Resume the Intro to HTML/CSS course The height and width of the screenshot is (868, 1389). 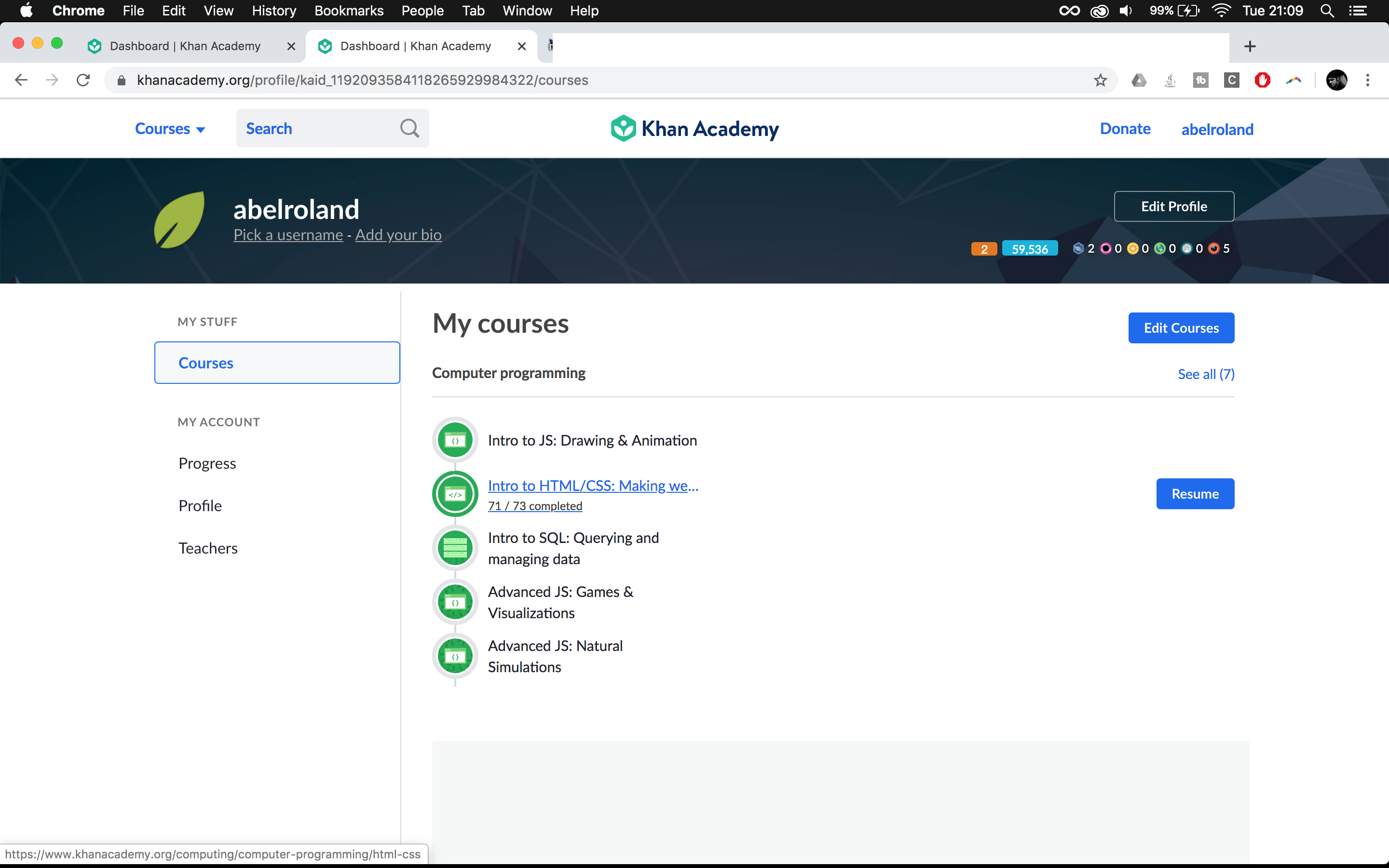coord(1195,494)
